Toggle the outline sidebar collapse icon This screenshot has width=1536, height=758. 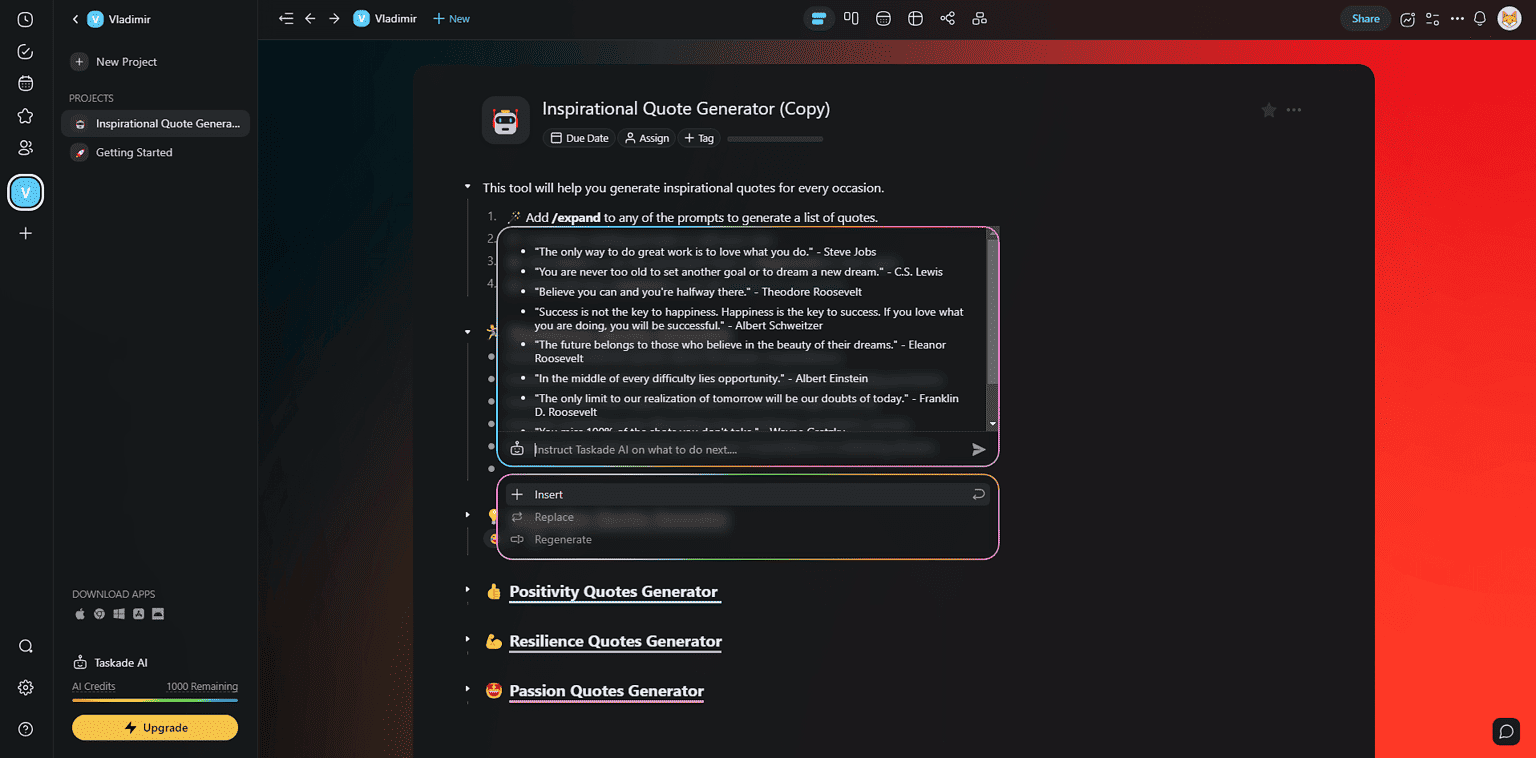coord(286,18)
